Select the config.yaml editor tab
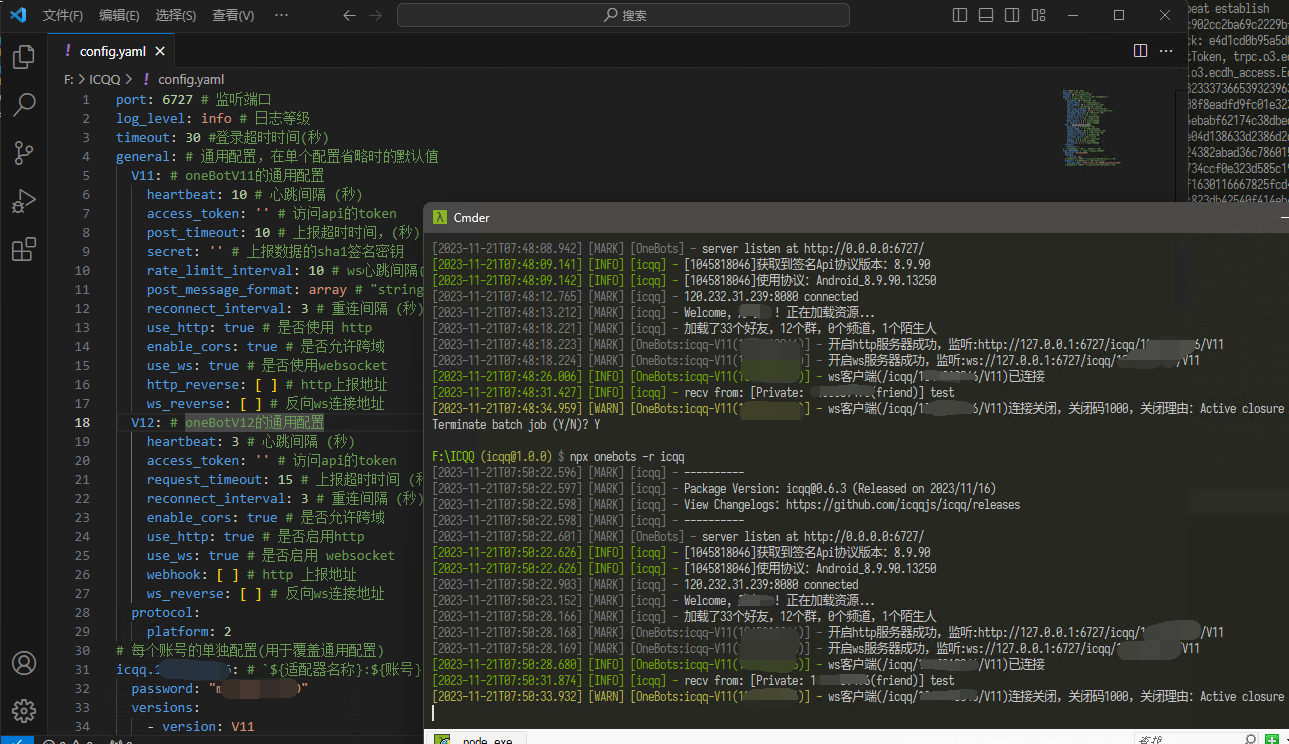The image size is (1289, 744). (x=113, y=51)
